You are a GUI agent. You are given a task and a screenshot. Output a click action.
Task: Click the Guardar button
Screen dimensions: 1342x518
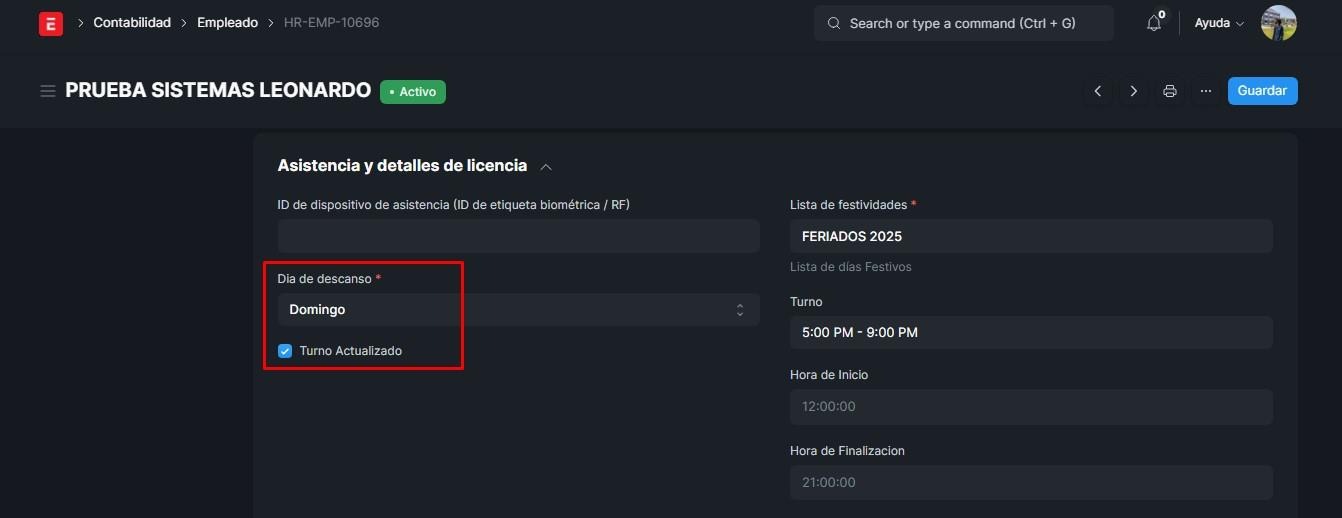(x=1262, y=91)
